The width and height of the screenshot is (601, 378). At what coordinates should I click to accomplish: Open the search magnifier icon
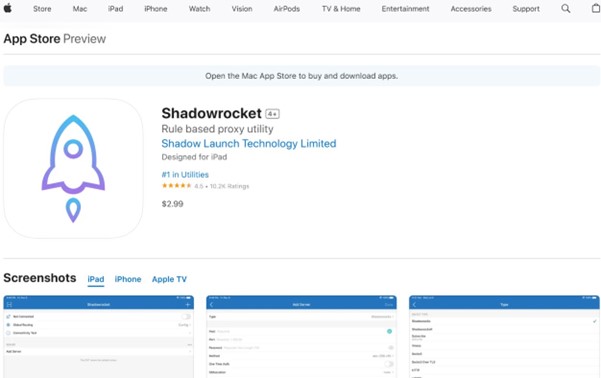click(x=566, y=8)
